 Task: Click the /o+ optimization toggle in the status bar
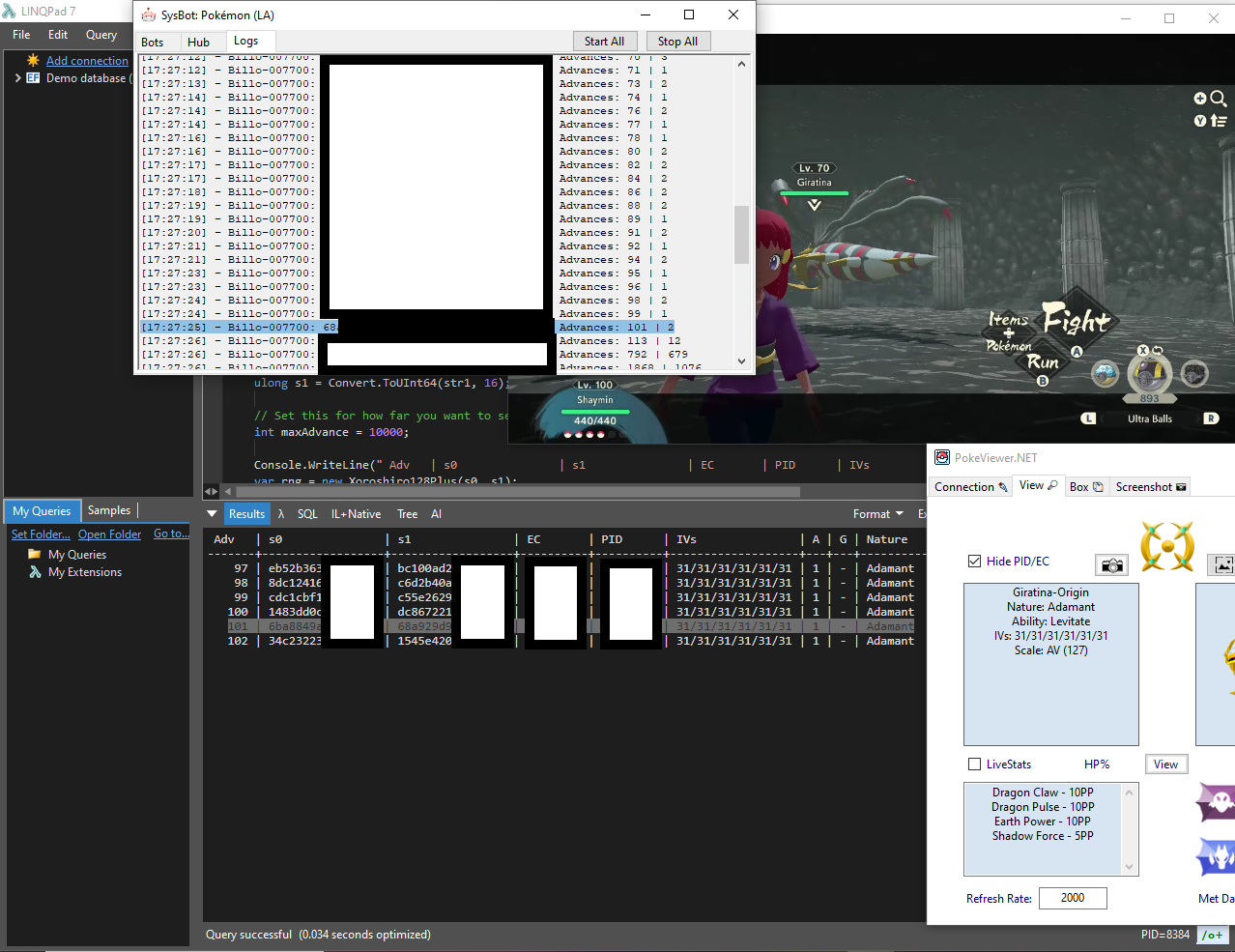[x=1213, y=935]
